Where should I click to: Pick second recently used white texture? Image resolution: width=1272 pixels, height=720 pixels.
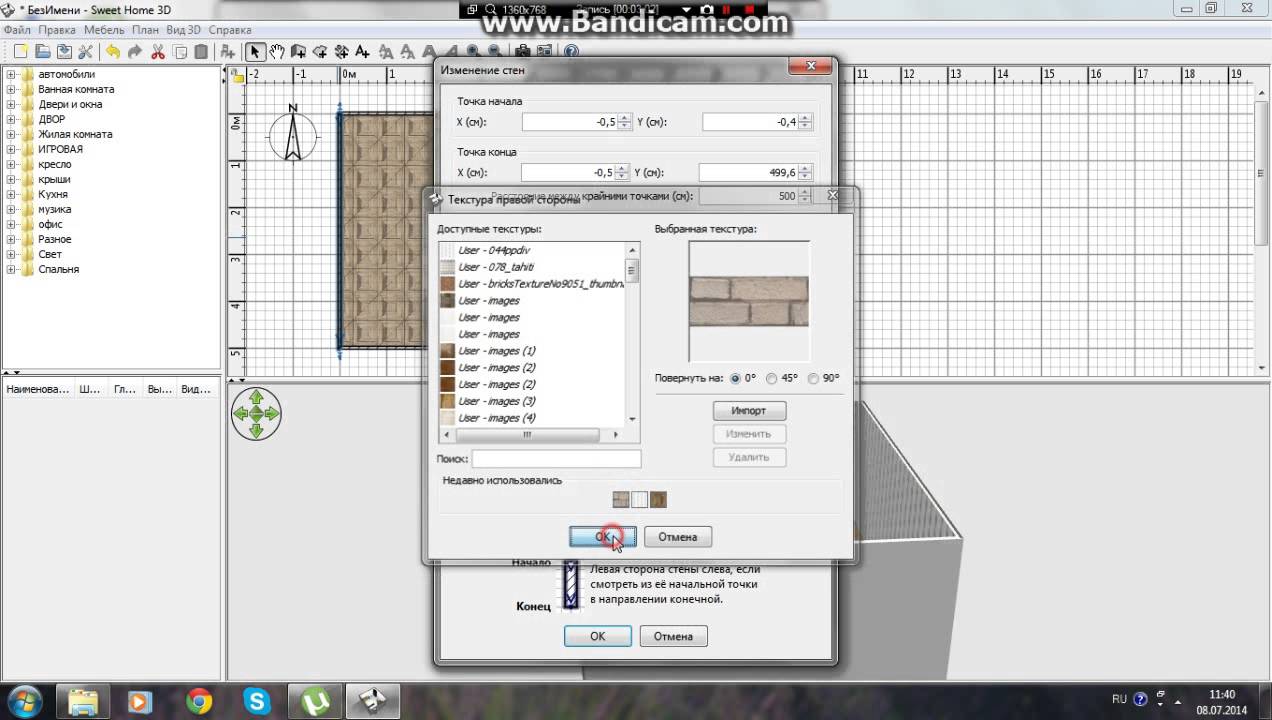coord(639,499)
